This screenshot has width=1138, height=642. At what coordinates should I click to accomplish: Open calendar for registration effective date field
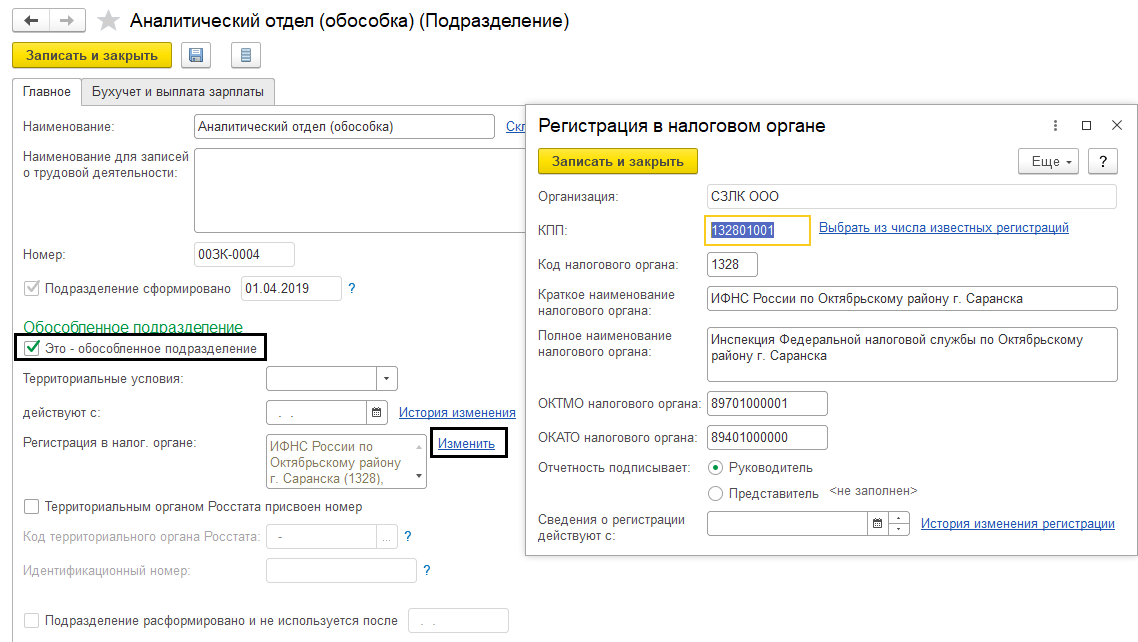[877, 524]
